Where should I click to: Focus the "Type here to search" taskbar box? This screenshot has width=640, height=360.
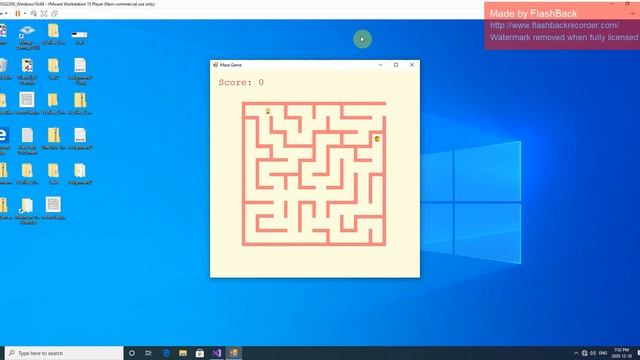64,353
